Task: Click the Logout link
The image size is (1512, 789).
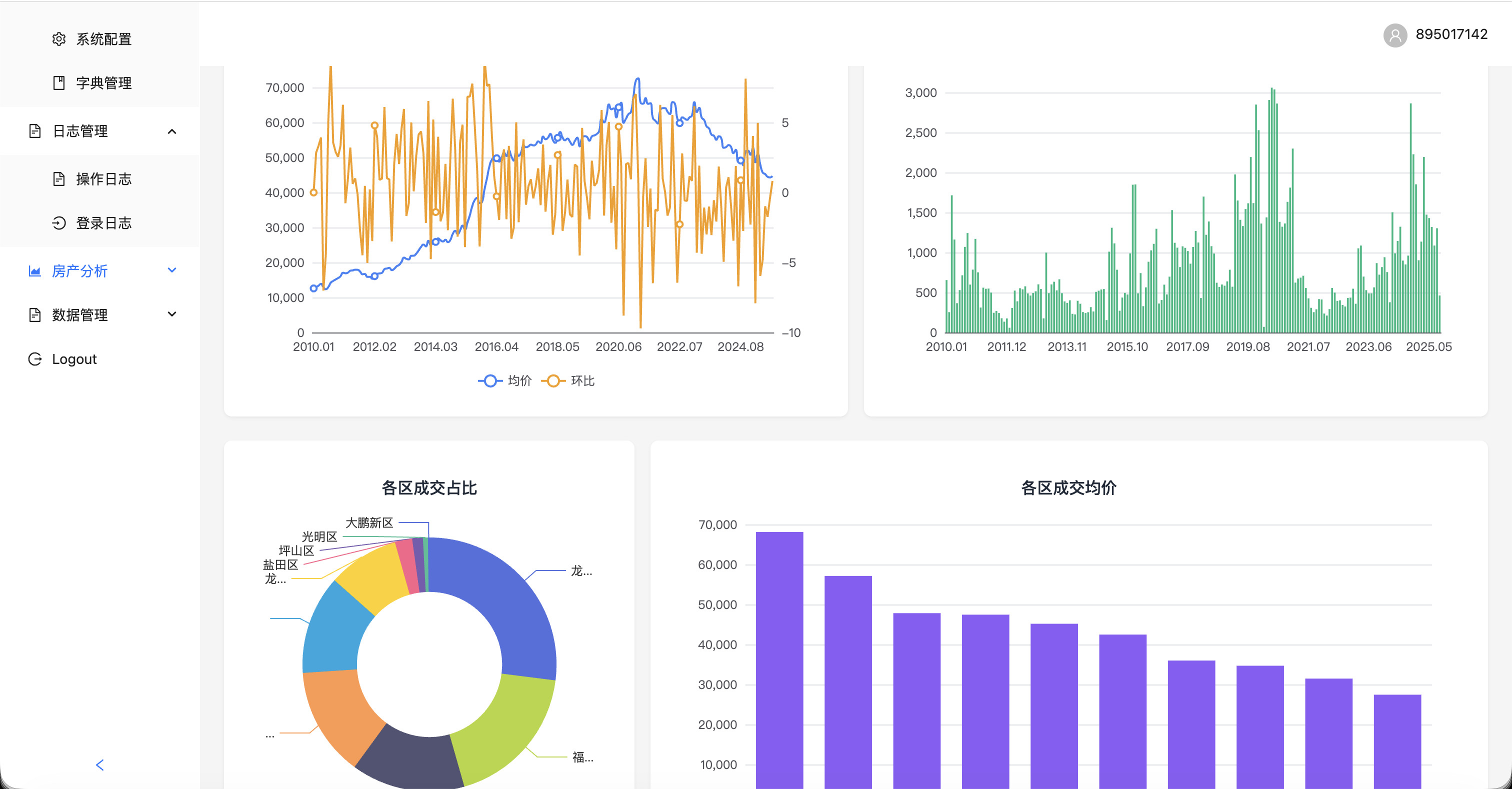Action: (74, 359)
